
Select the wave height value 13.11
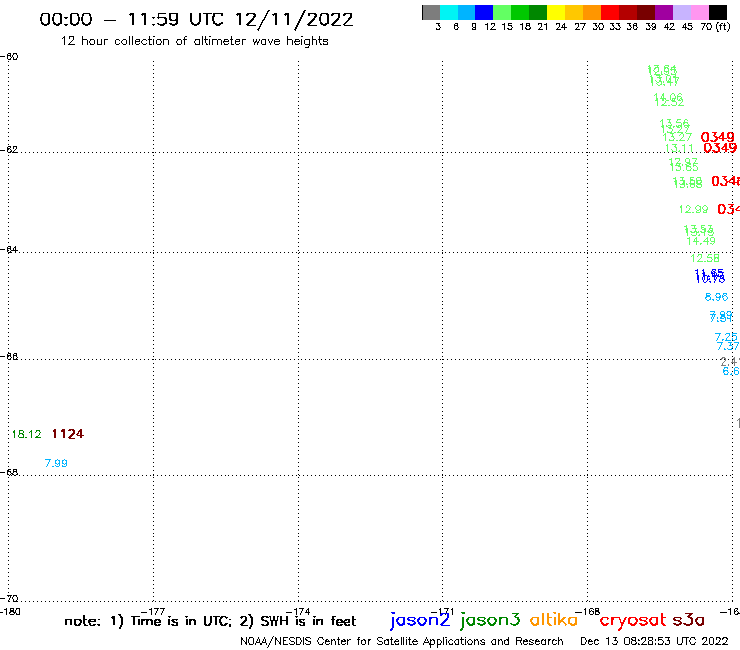[x=680, y=148]
